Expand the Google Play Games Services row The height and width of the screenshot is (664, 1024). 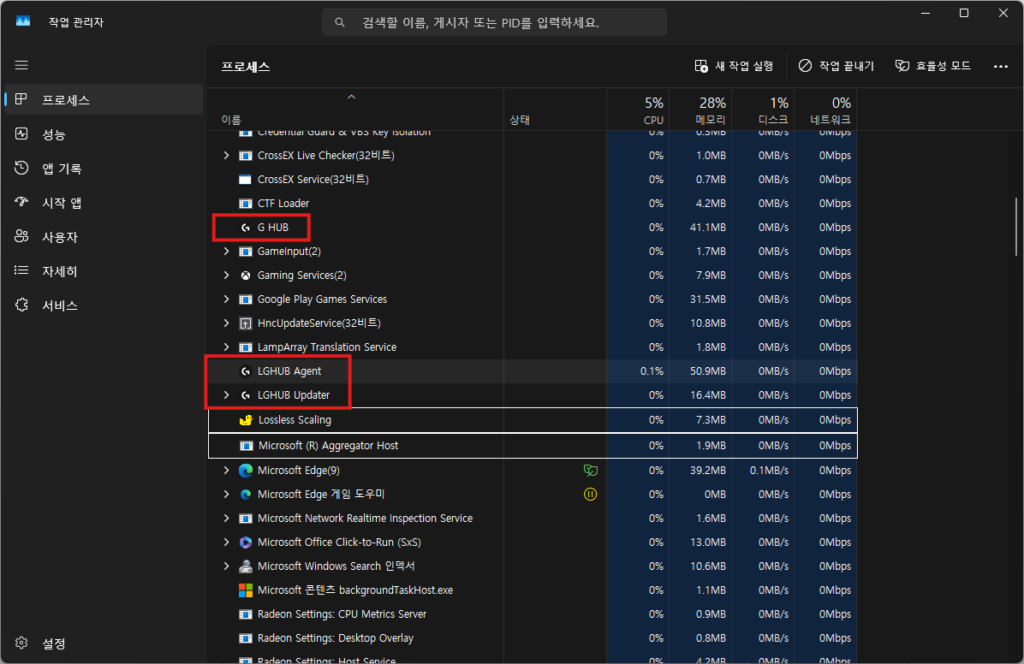click(x=226, y=299)
